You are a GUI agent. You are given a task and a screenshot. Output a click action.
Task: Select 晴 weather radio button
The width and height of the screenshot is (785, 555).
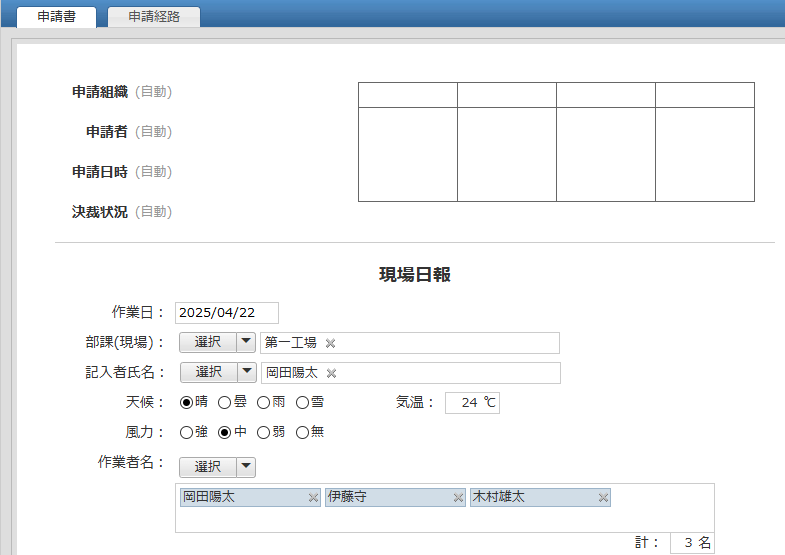click(186, 402)
